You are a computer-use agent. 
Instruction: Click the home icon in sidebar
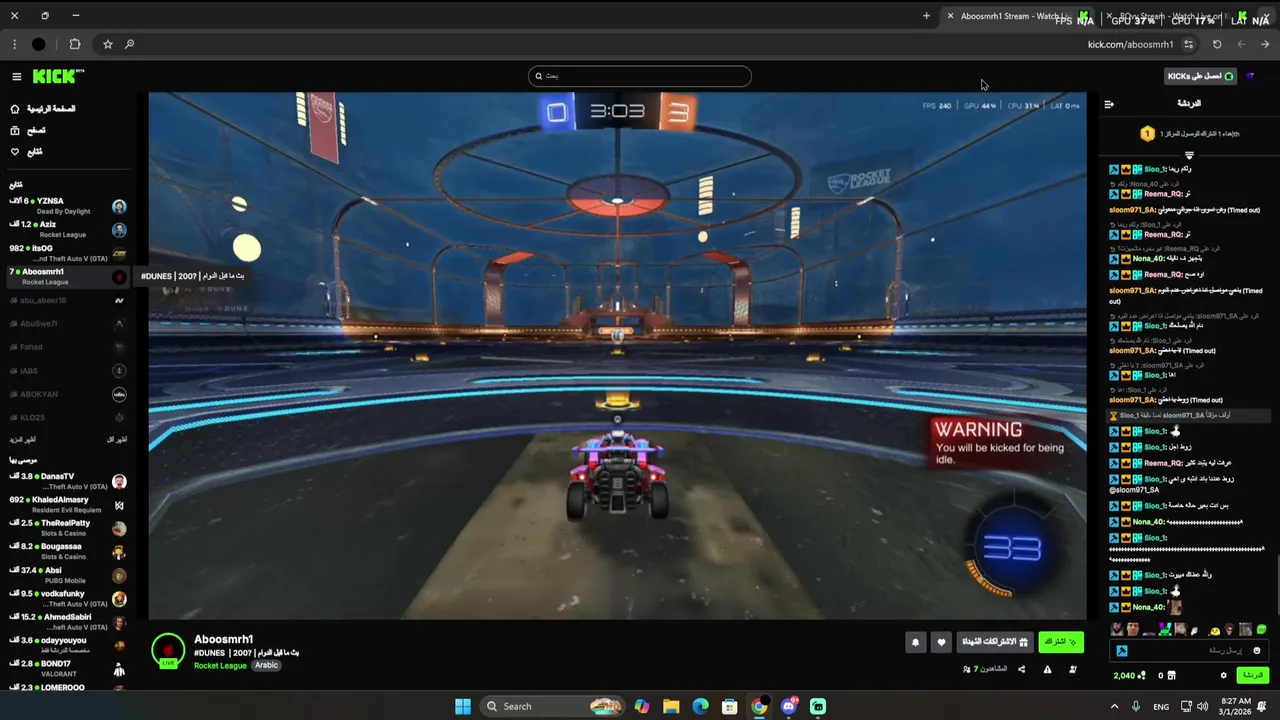coord(15,109)
